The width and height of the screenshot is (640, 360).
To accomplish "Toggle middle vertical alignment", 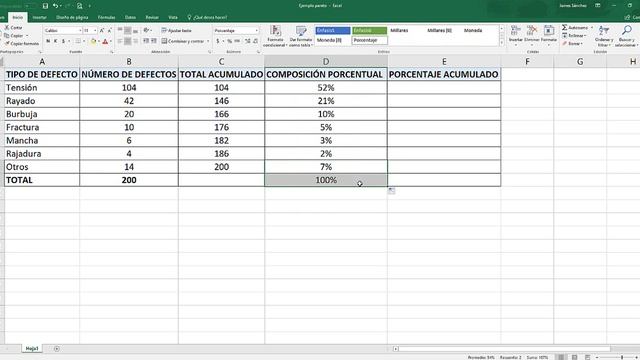I will 128,31.
